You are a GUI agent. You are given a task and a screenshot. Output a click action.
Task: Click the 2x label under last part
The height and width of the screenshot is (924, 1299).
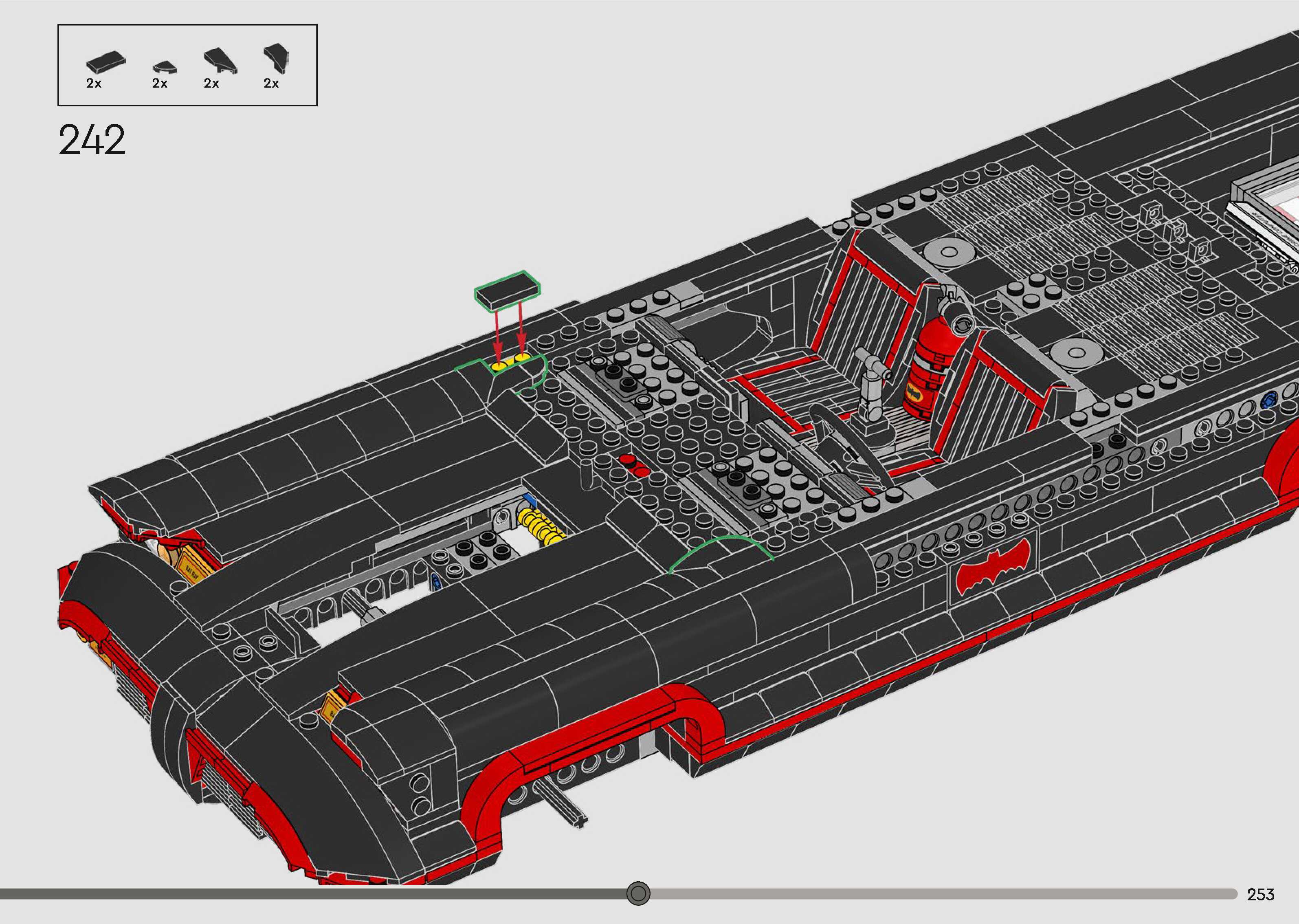271,84
